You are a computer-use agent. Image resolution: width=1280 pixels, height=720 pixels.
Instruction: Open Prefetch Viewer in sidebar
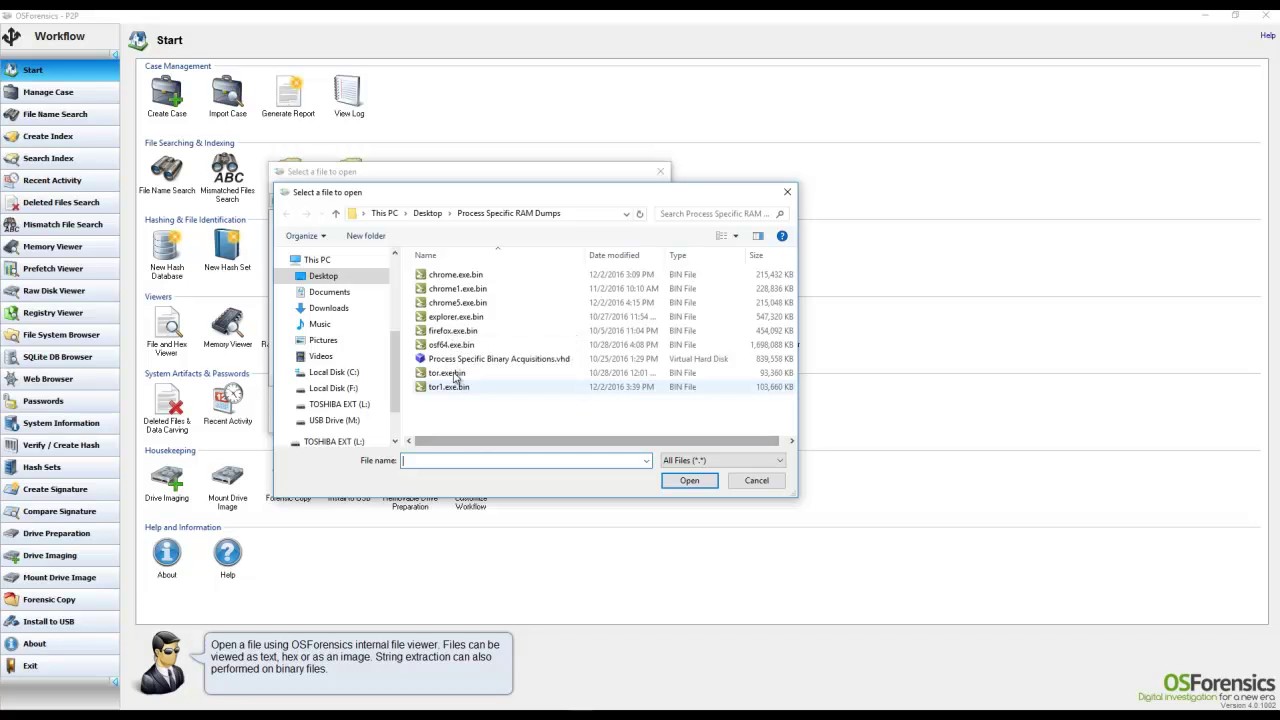pyautogui.click(x=60, y=268)
